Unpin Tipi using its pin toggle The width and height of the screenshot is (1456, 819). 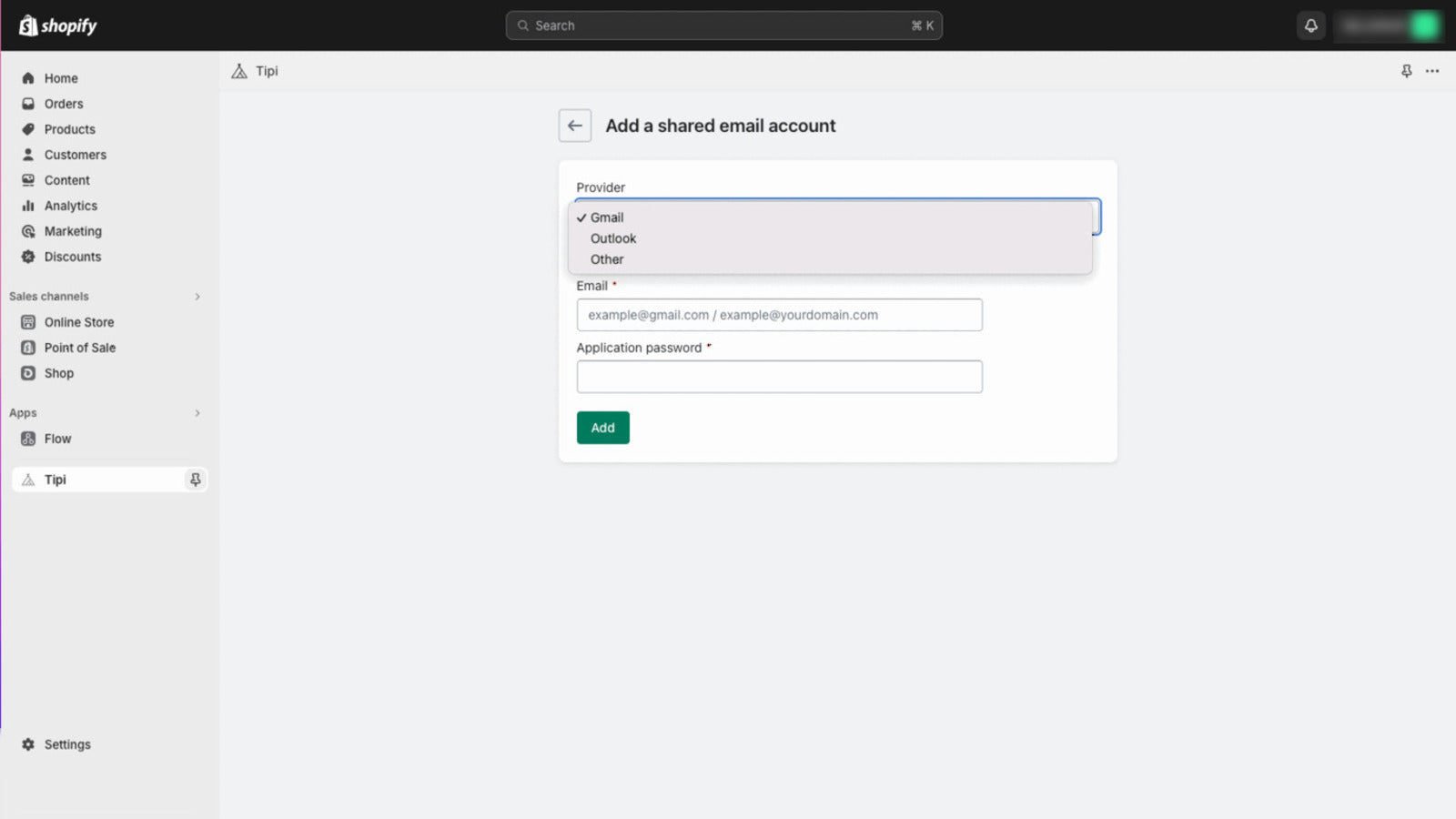click(196, 480)
